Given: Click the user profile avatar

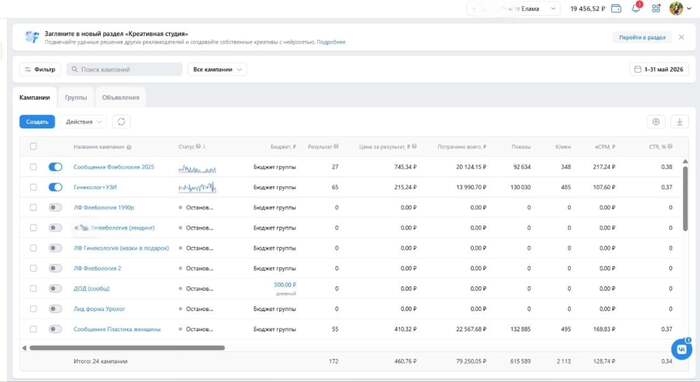Looking at the screenshot, I should 676,8.
